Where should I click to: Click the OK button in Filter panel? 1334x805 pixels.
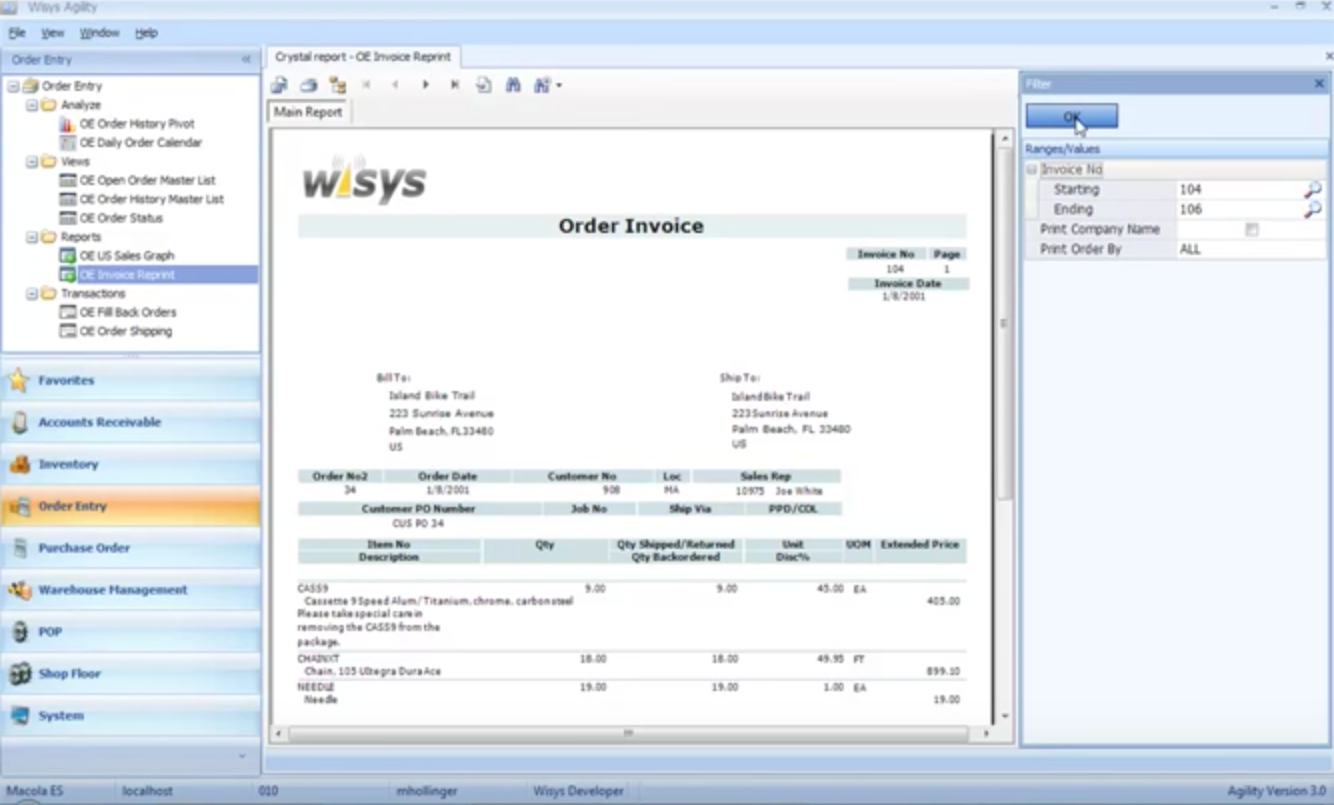1072,117
